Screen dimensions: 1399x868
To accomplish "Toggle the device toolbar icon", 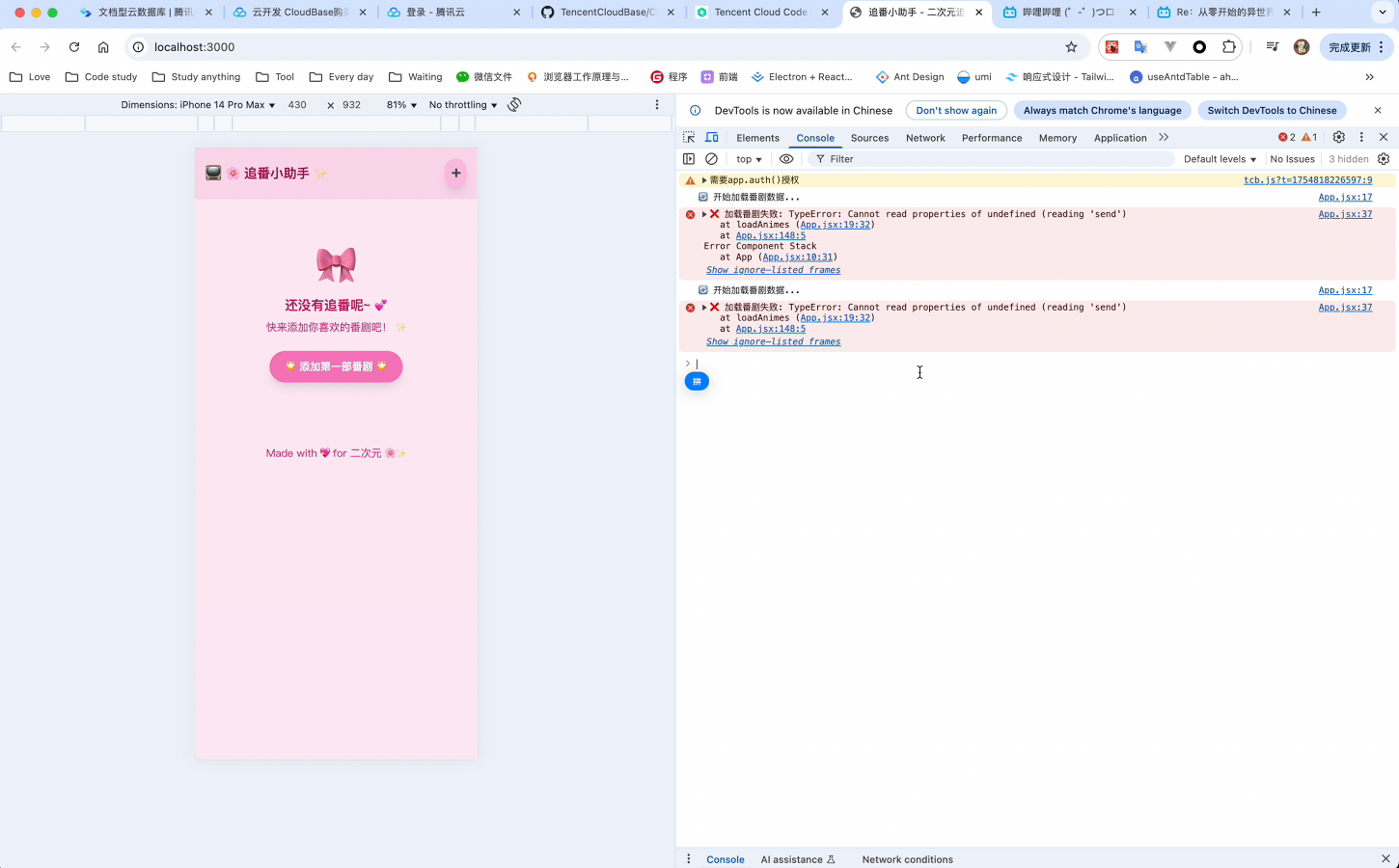I will 712,138.
